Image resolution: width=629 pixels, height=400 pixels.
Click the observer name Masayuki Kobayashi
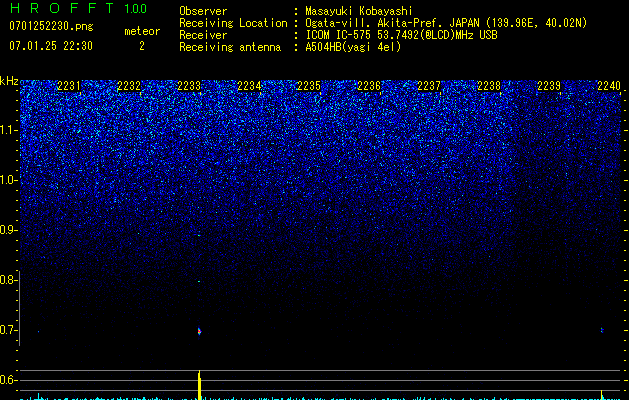[359, 11]
